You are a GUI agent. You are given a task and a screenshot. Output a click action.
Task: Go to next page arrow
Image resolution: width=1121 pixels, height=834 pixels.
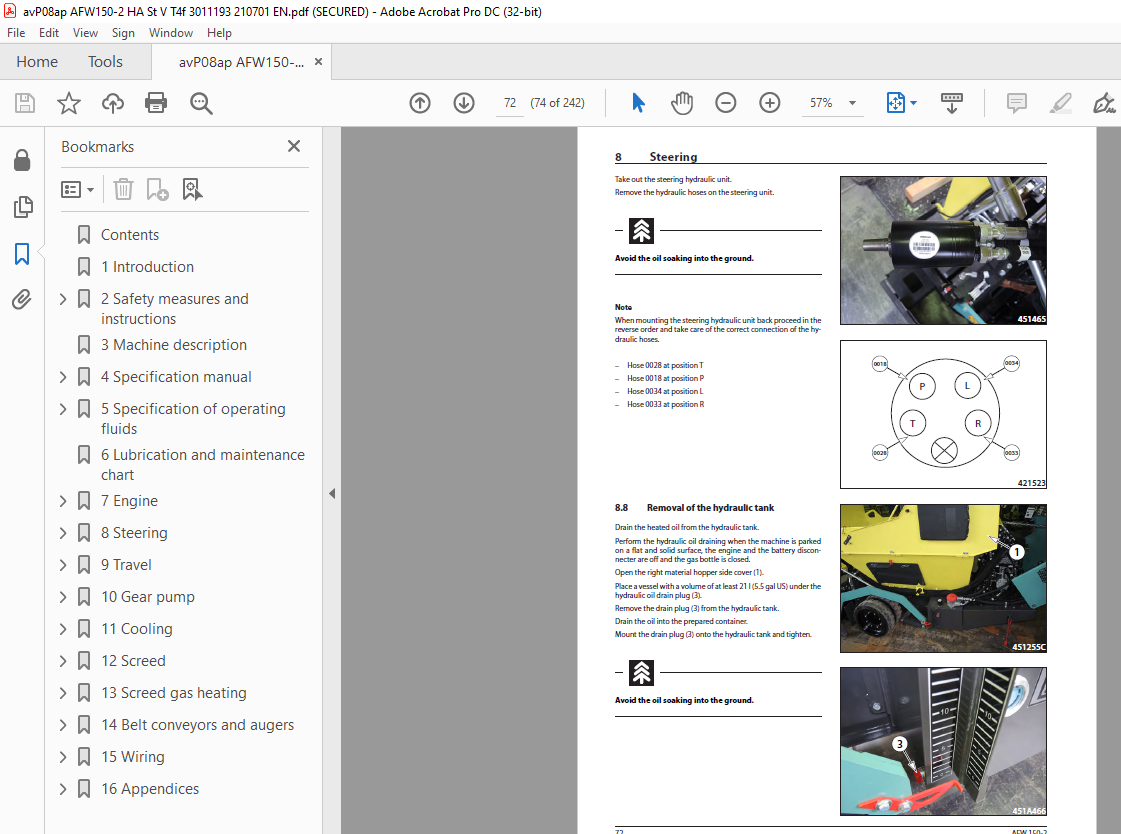(464, 103)
